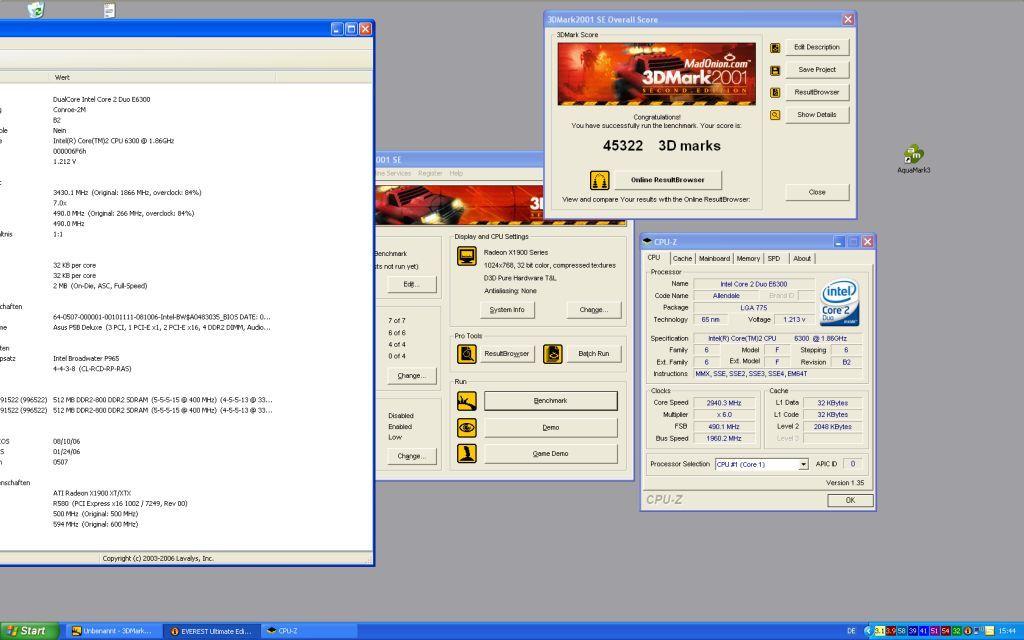Click the Pro Tools ResultBrowser button
1024x640 pixels.
tap(506, 354)
